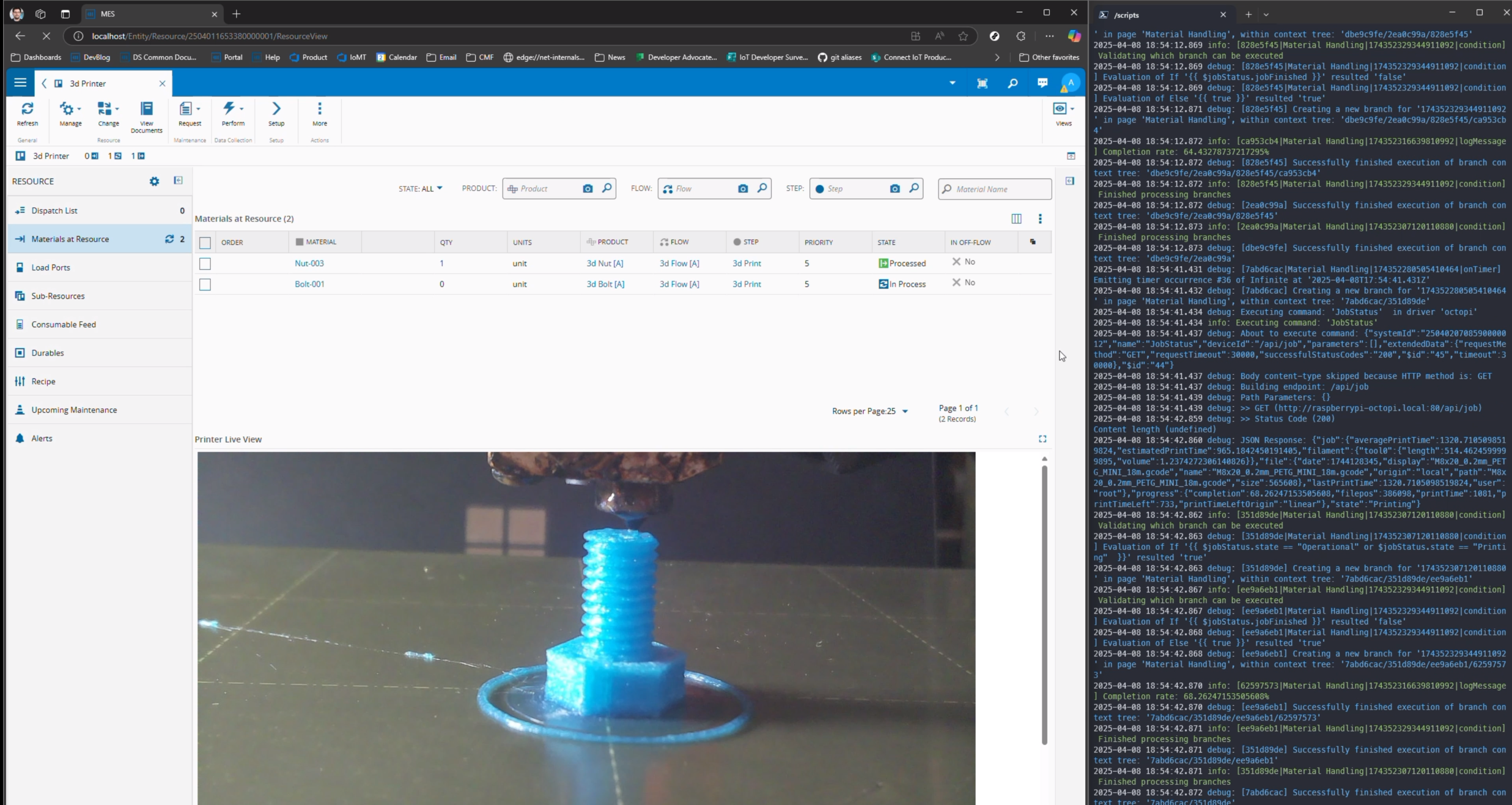Expand the Change dropdown arrow
The height and width of the screenshot is (805, 1512).
(117, 109)
